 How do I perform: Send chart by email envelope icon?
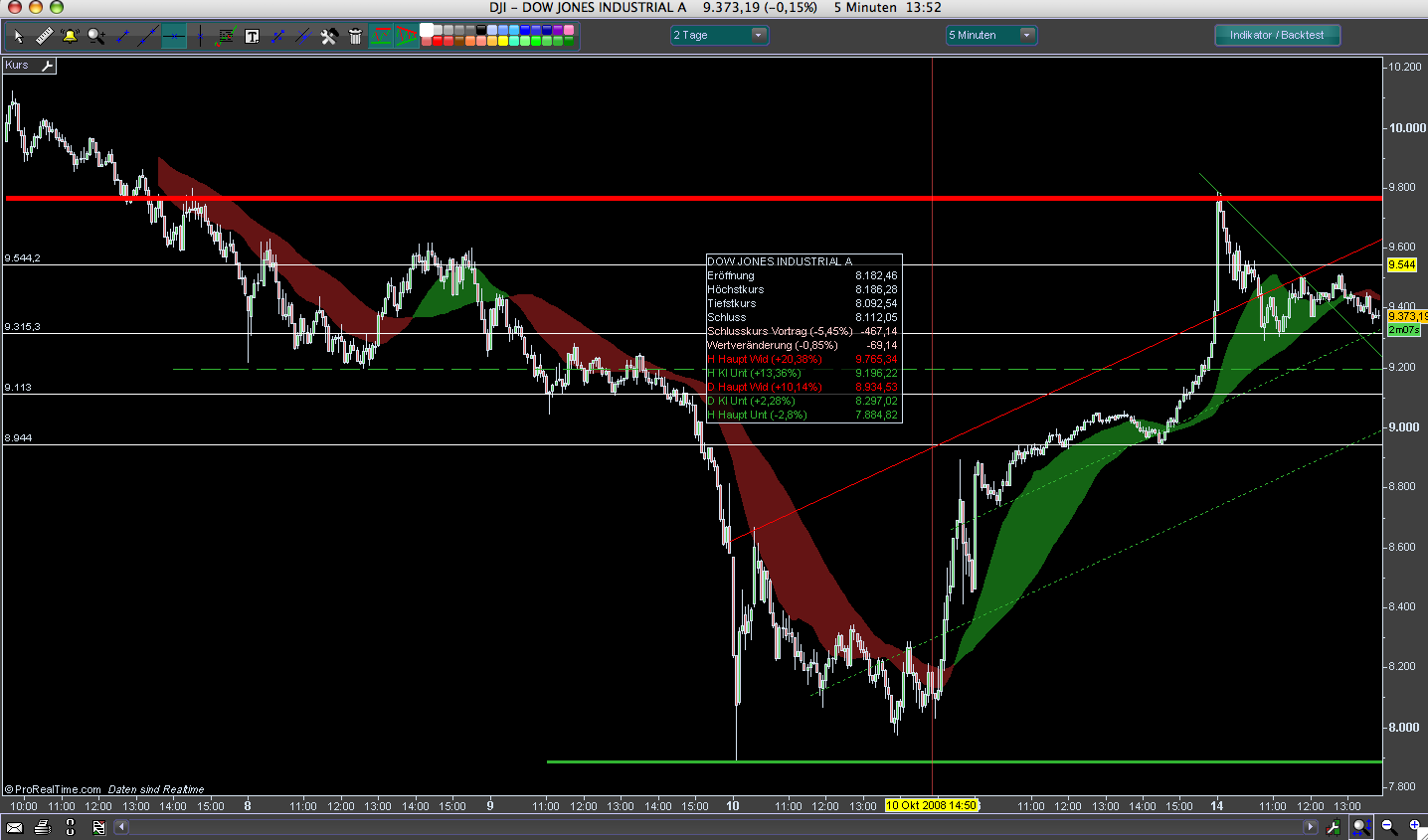point(15,827)
